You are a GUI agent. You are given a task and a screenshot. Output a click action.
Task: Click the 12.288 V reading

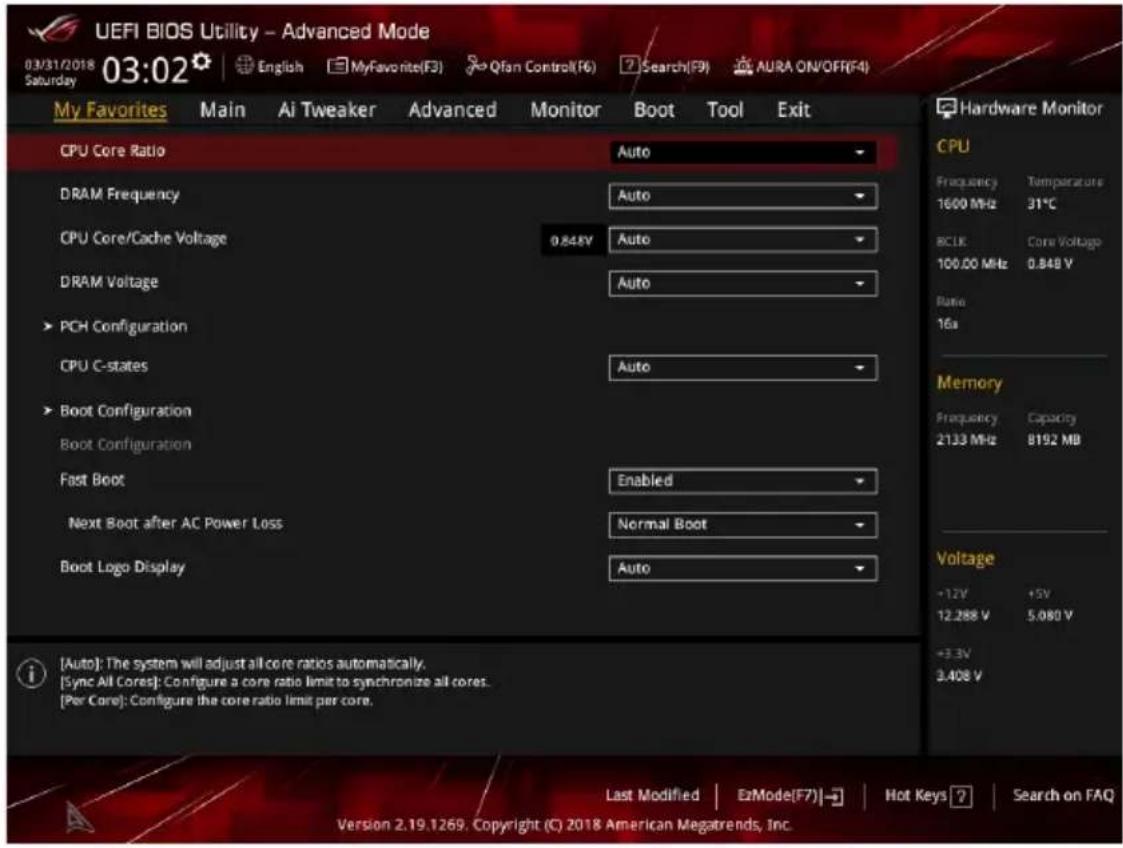click(x=963, y=616)
